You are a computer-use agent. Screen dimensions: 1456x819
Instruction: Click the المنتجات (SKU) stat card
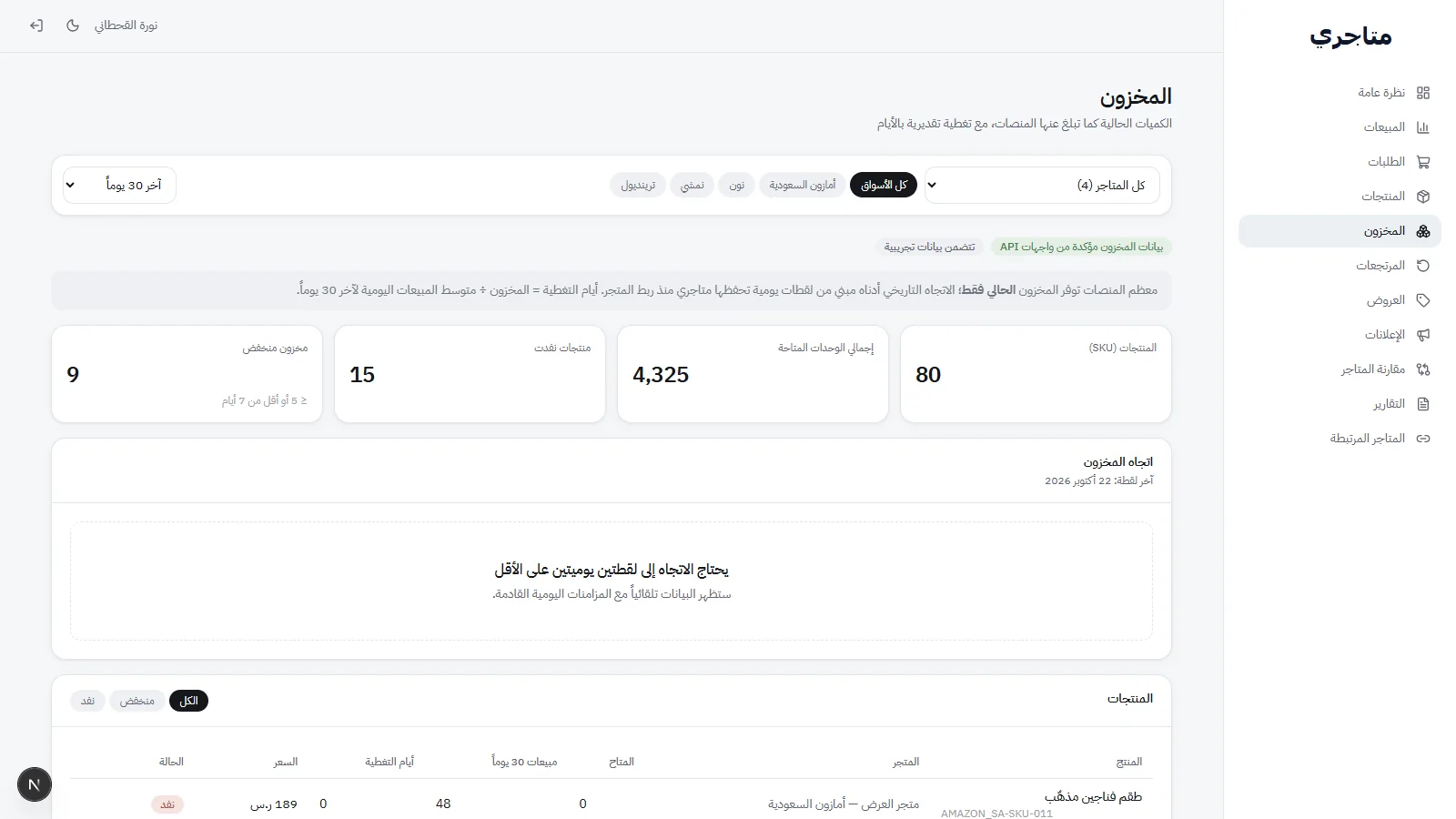(x=1036, y=374)
